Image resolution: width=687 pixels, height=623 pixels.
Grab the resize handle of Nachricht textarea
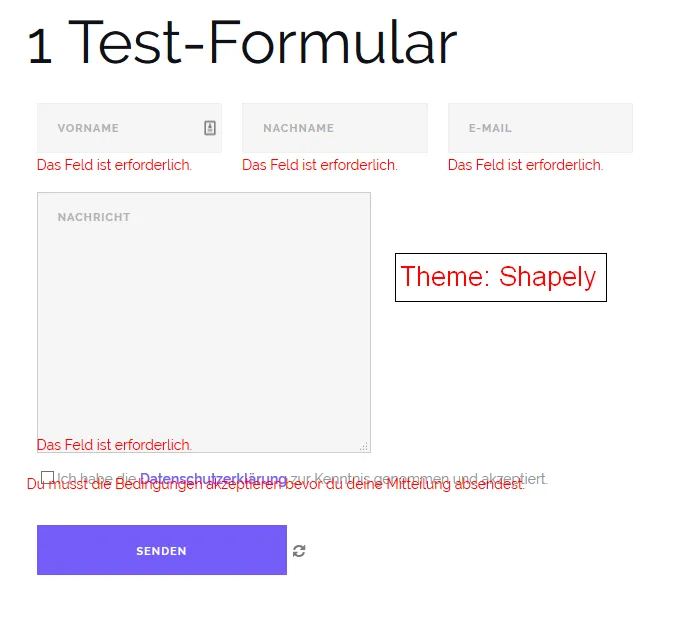point(364,446)
